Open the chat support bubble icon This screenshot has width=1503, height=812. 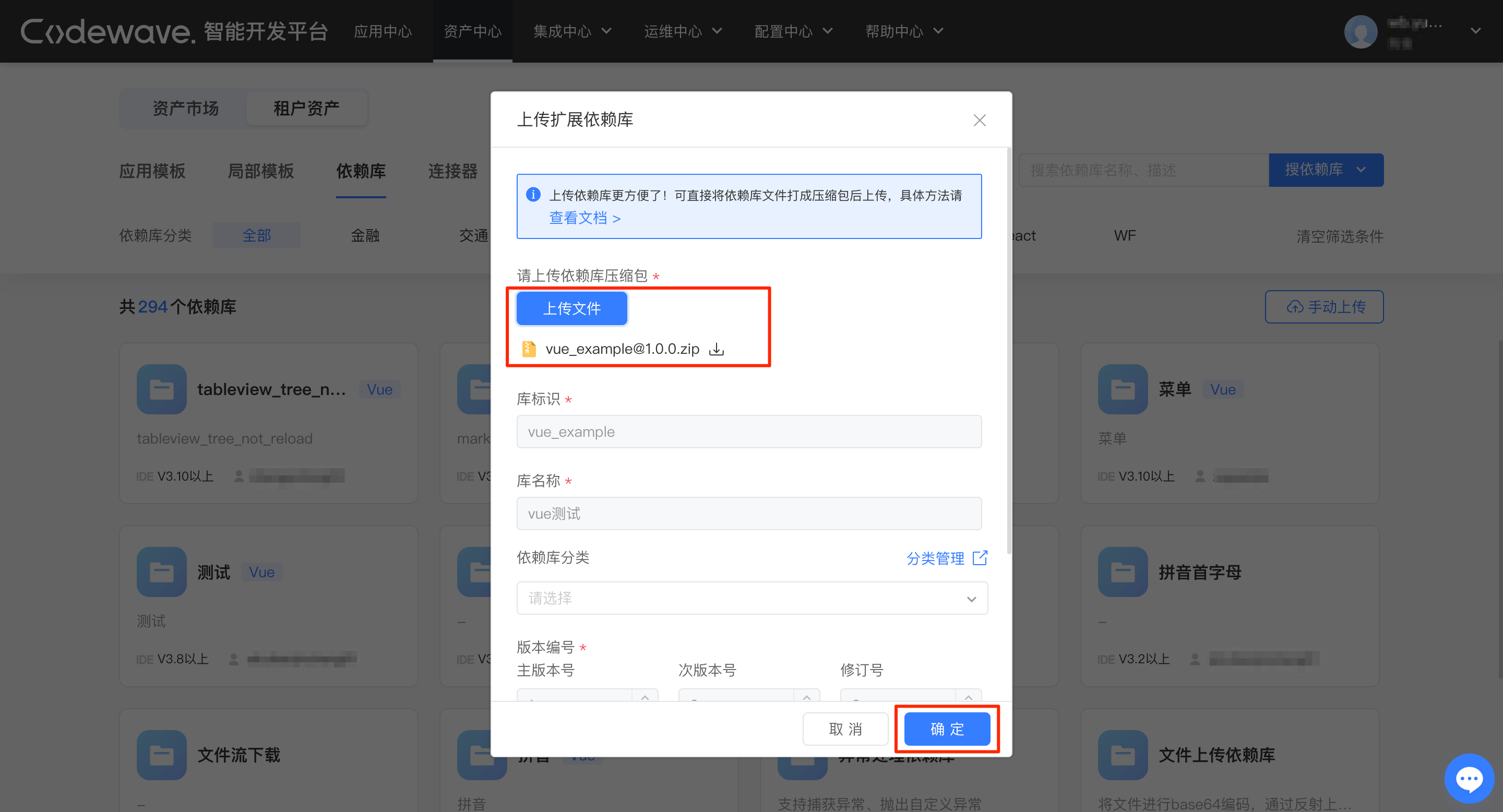point(1469,778)
